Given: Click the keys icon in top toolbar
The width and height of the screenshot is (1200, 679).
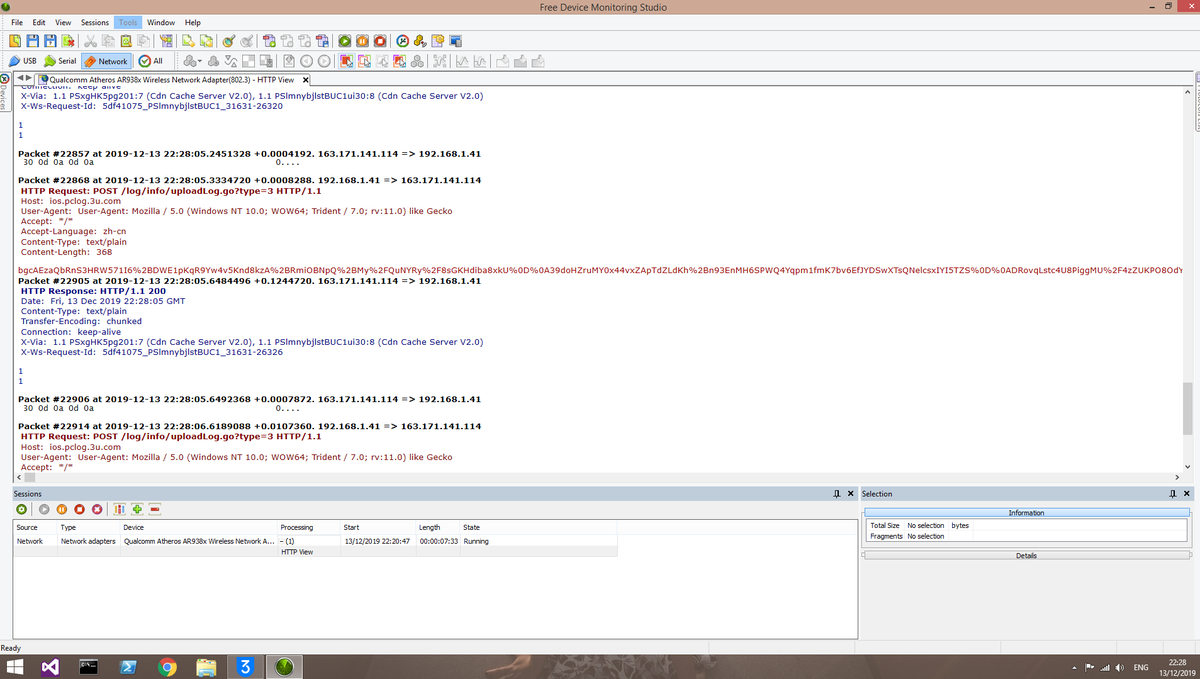Looking at the screenshot, I should click(x=420, y=41).
